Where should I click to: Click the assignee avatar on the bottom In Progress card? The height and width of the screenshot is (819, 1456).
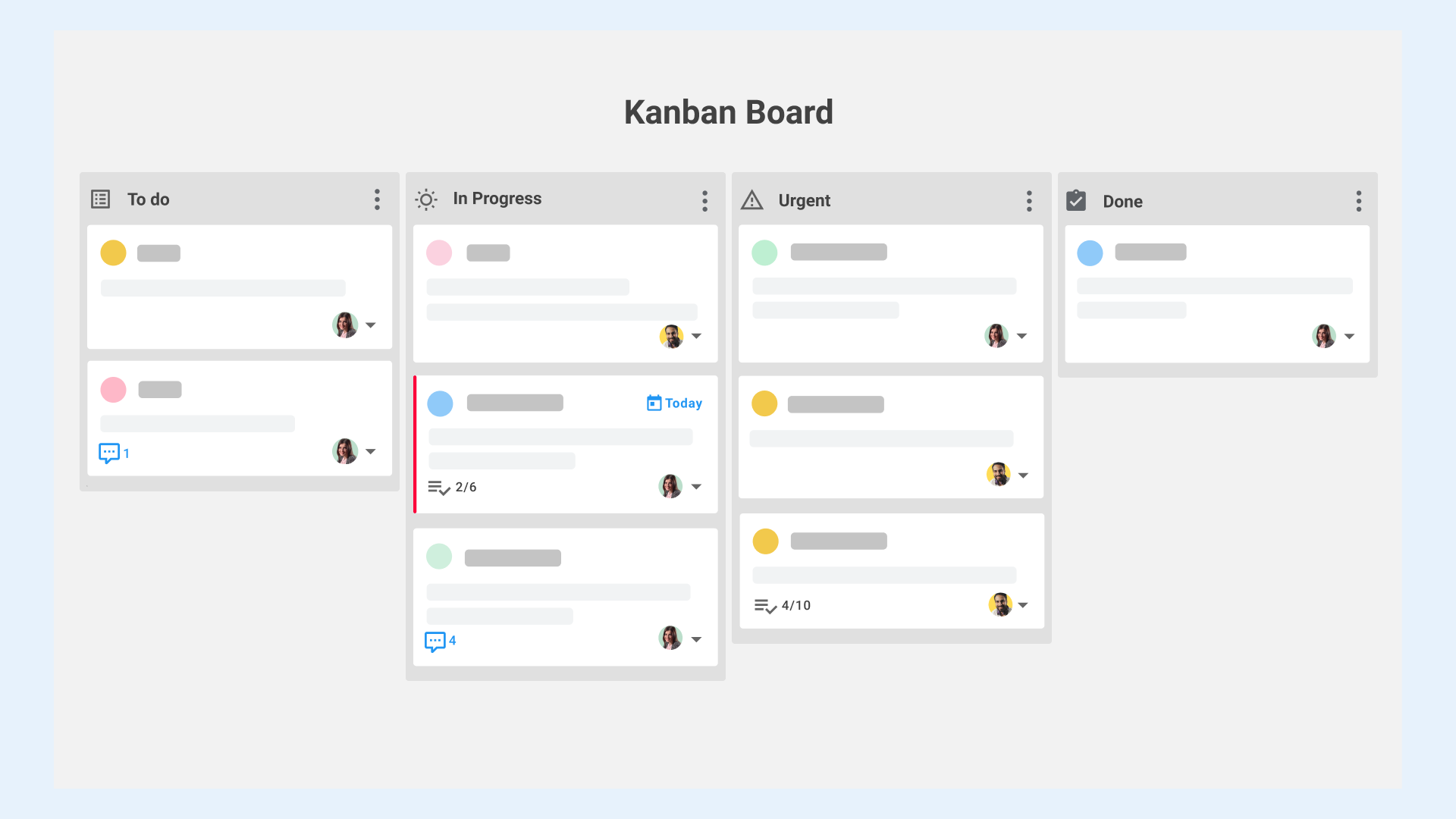pyautogui.click(x=670, y=638)
